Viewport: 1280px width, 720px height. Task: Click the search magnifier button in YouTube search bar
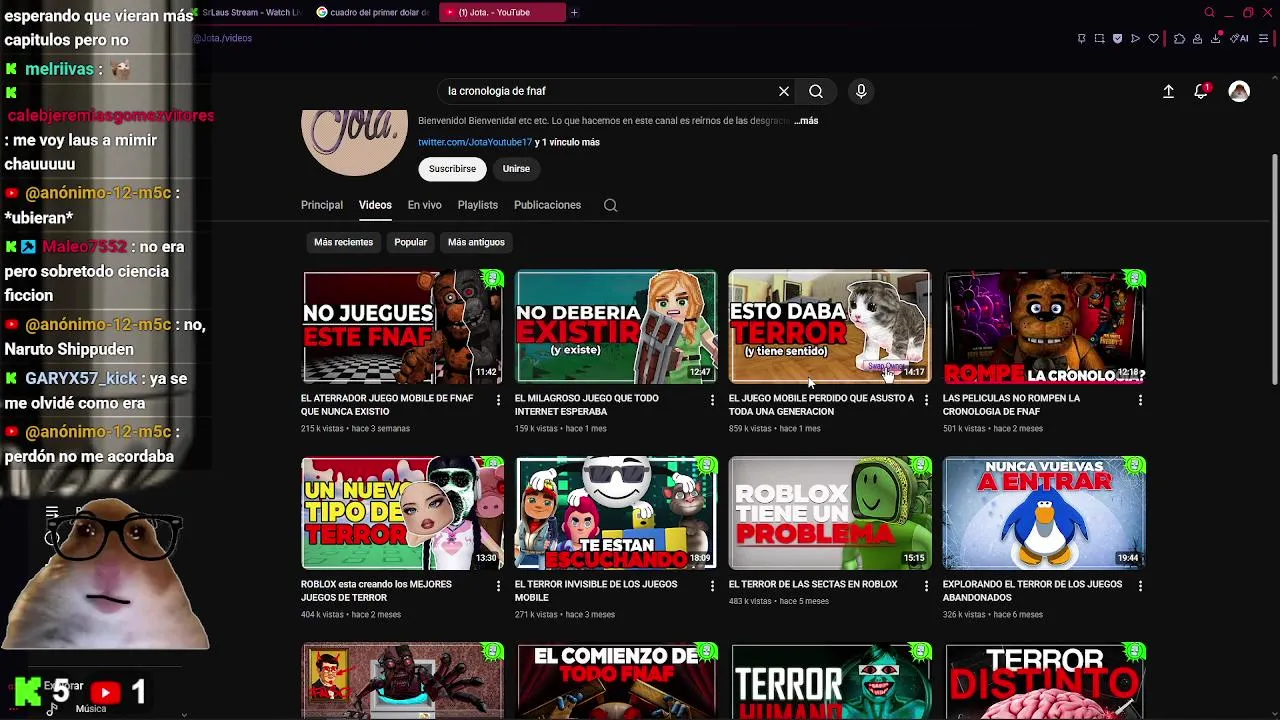[x=816, y=91]
